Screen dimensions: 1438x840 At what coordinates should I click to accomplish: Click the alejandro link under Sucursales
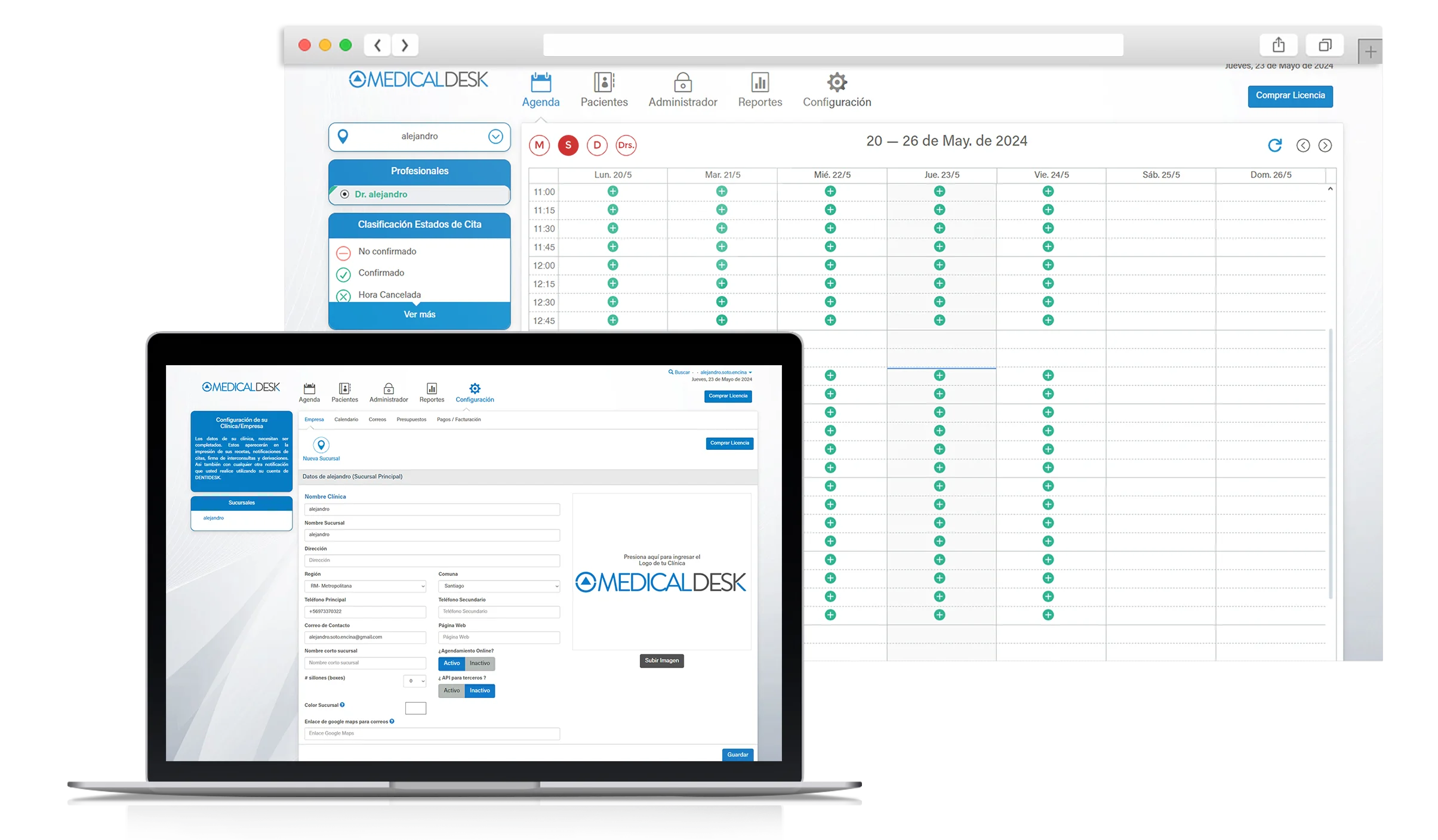click(213, 518)
